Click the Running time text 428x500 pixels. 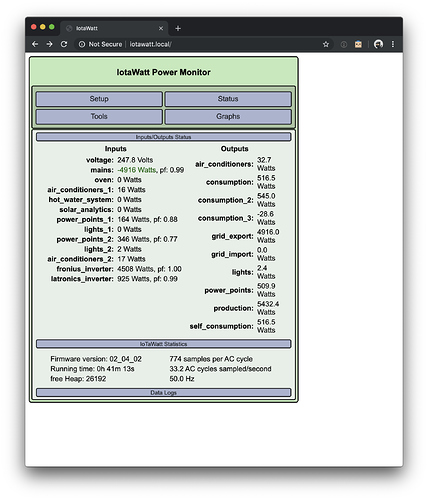click(92, 369)
